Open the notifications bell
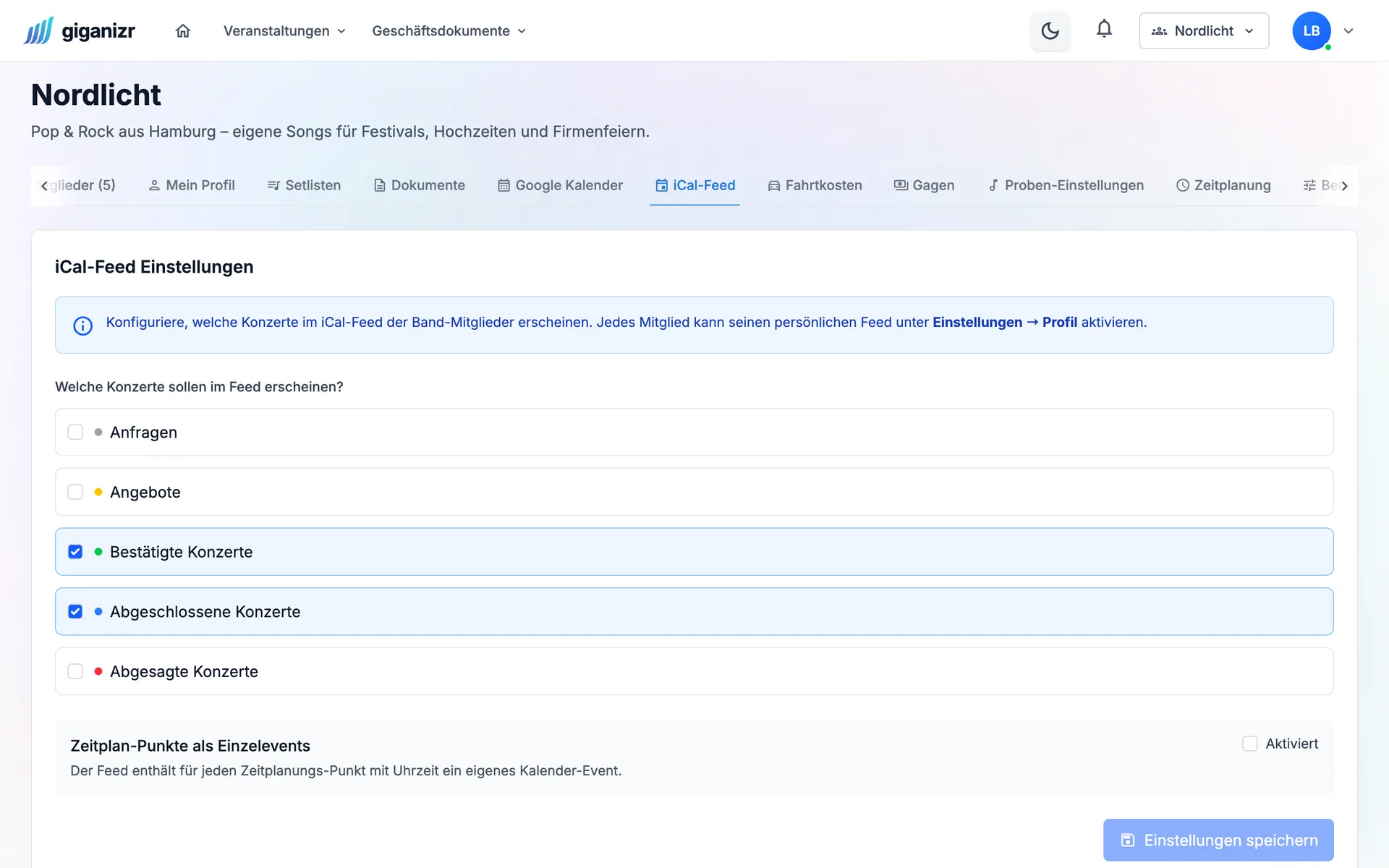1389x868 pixels. pyautogui.click(x=1104, y=29)
